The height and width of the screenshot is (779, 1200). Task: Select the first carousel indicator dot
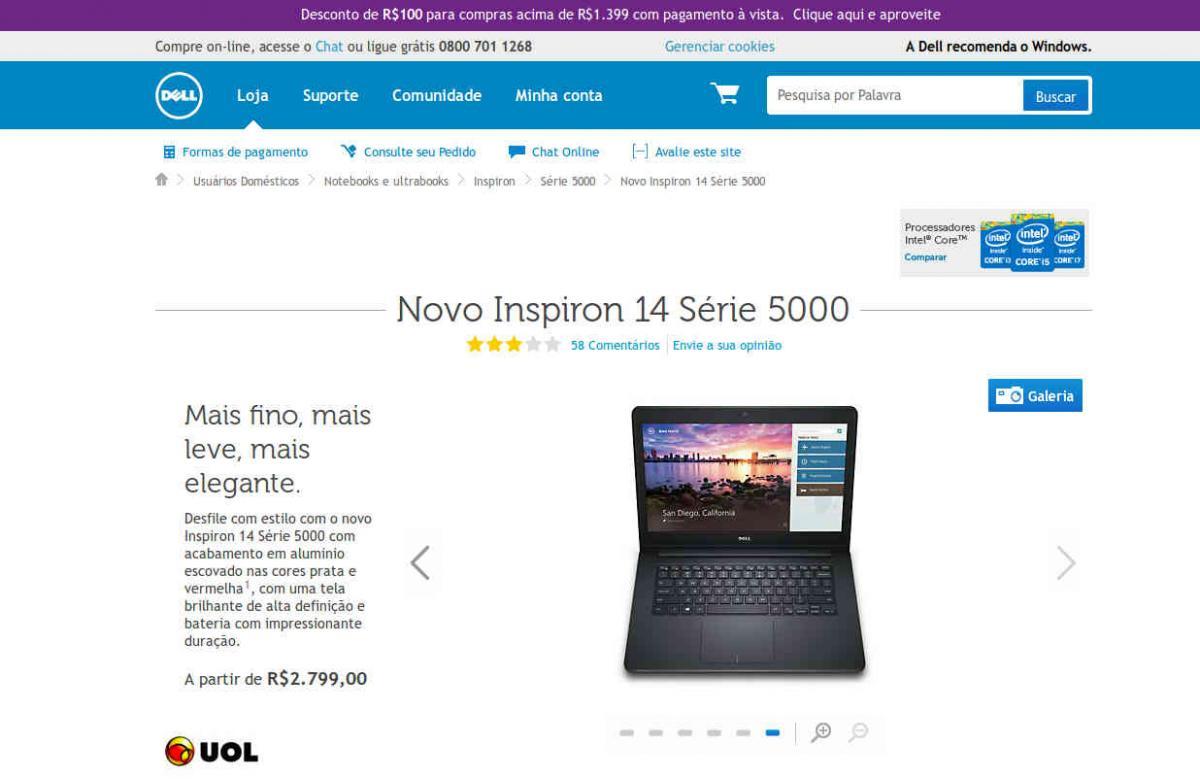(x=626, y=733)
